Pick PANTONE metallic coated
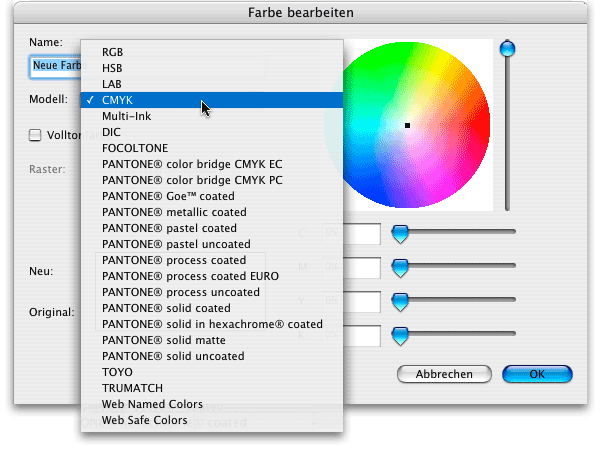Viewport: 602px width, 455px height. [212, 212]
